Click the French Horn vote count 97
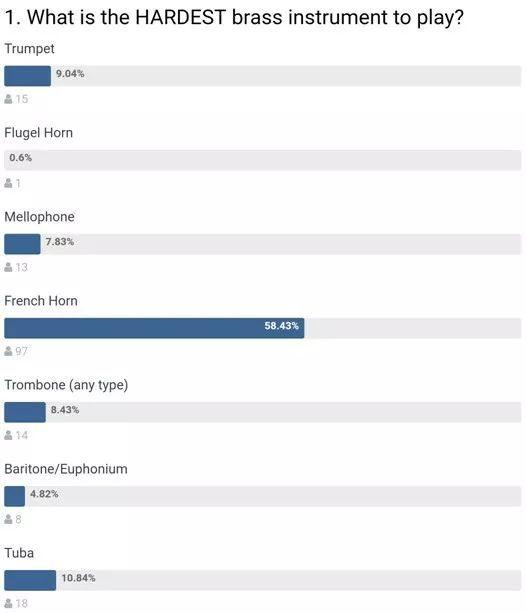Image resolution: width=526 pixels, height=613 pixels. click(22, 351)
